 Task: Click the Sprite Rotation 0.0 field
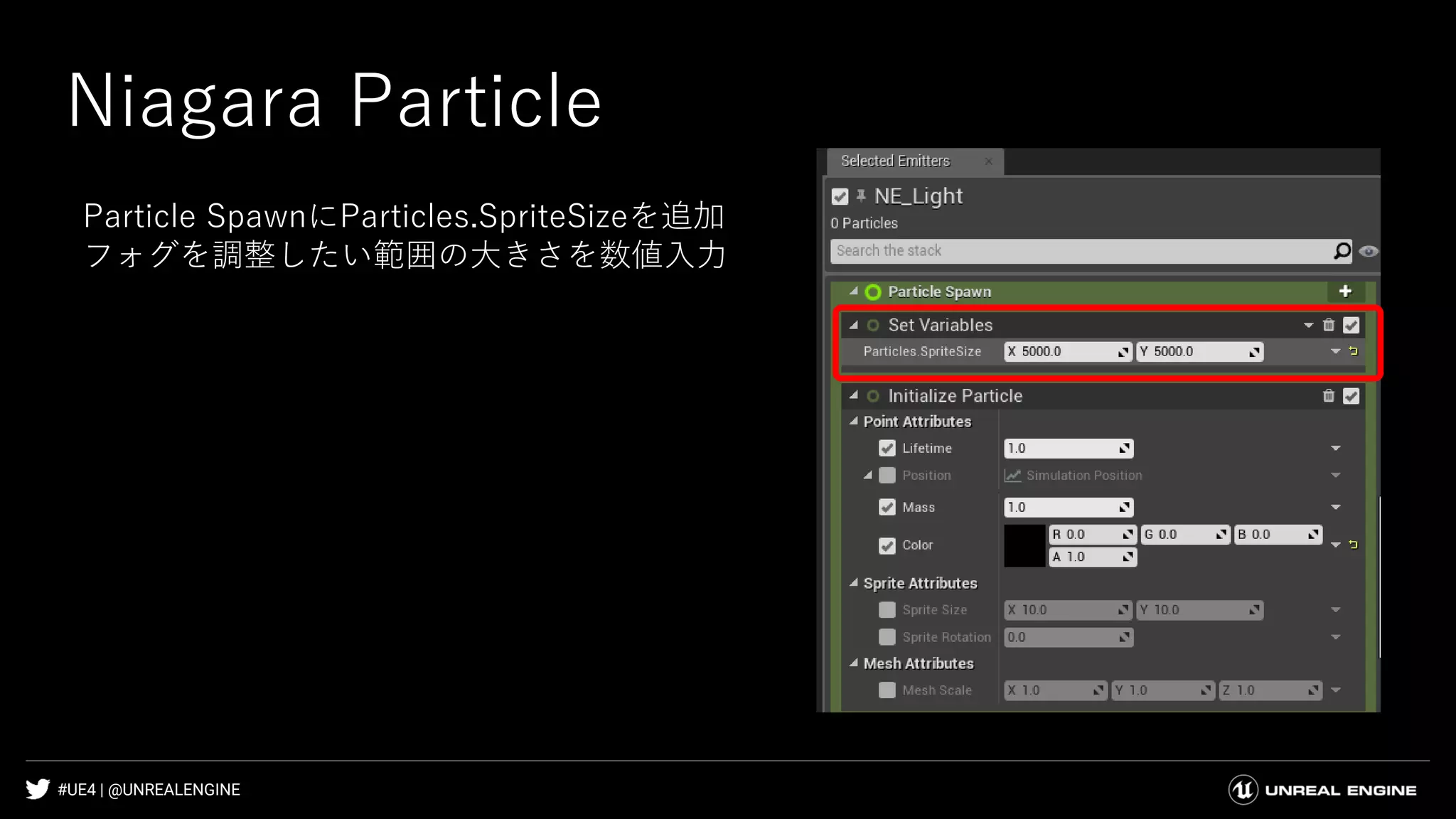tap(1069, 637)
